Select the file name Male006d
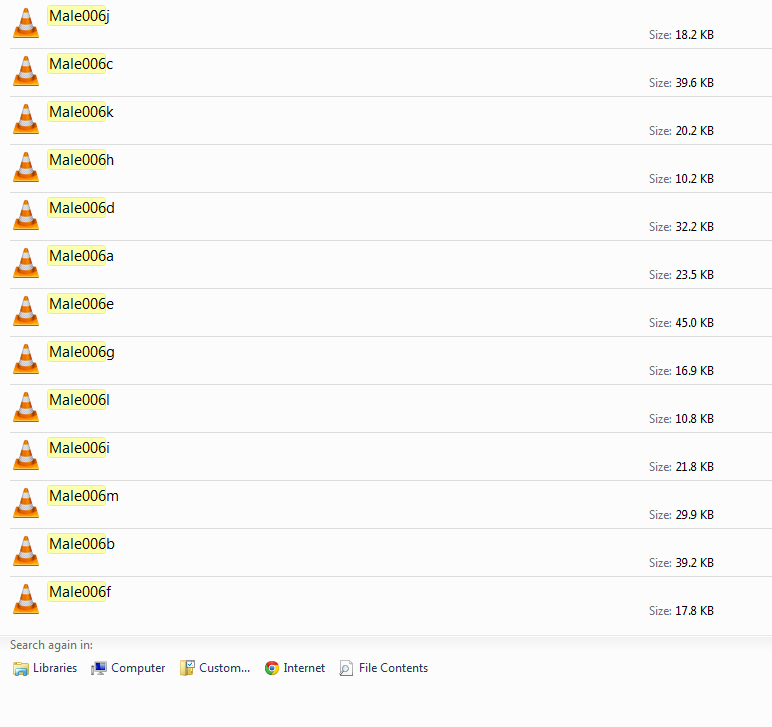Image resolution: width=772 pixels, height=727 pixels. 82,208
